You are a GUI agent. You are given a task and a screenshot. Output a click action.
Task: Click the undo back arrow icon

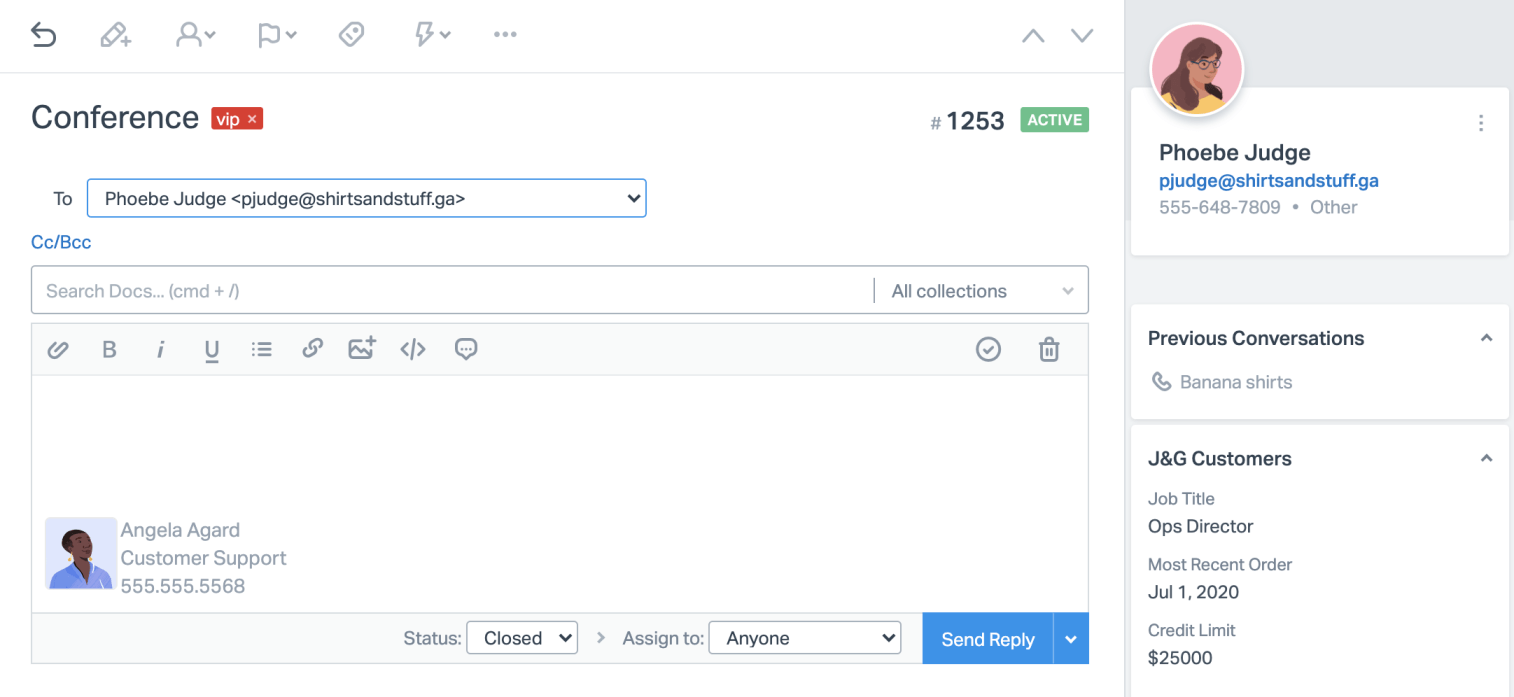click(43, 35)
